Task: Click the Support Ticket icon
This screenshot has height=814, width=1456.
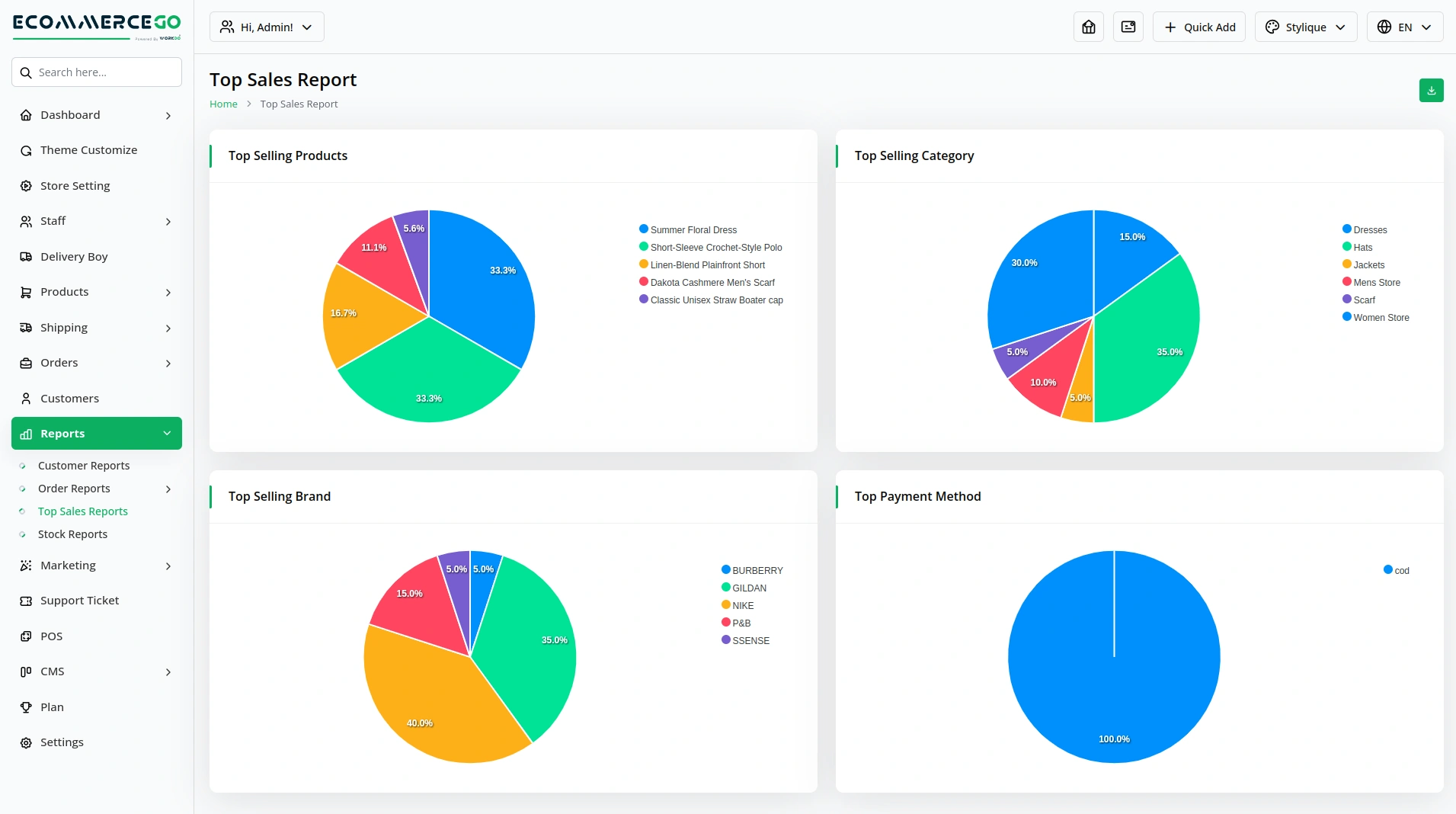Action: tap(26, 601)
